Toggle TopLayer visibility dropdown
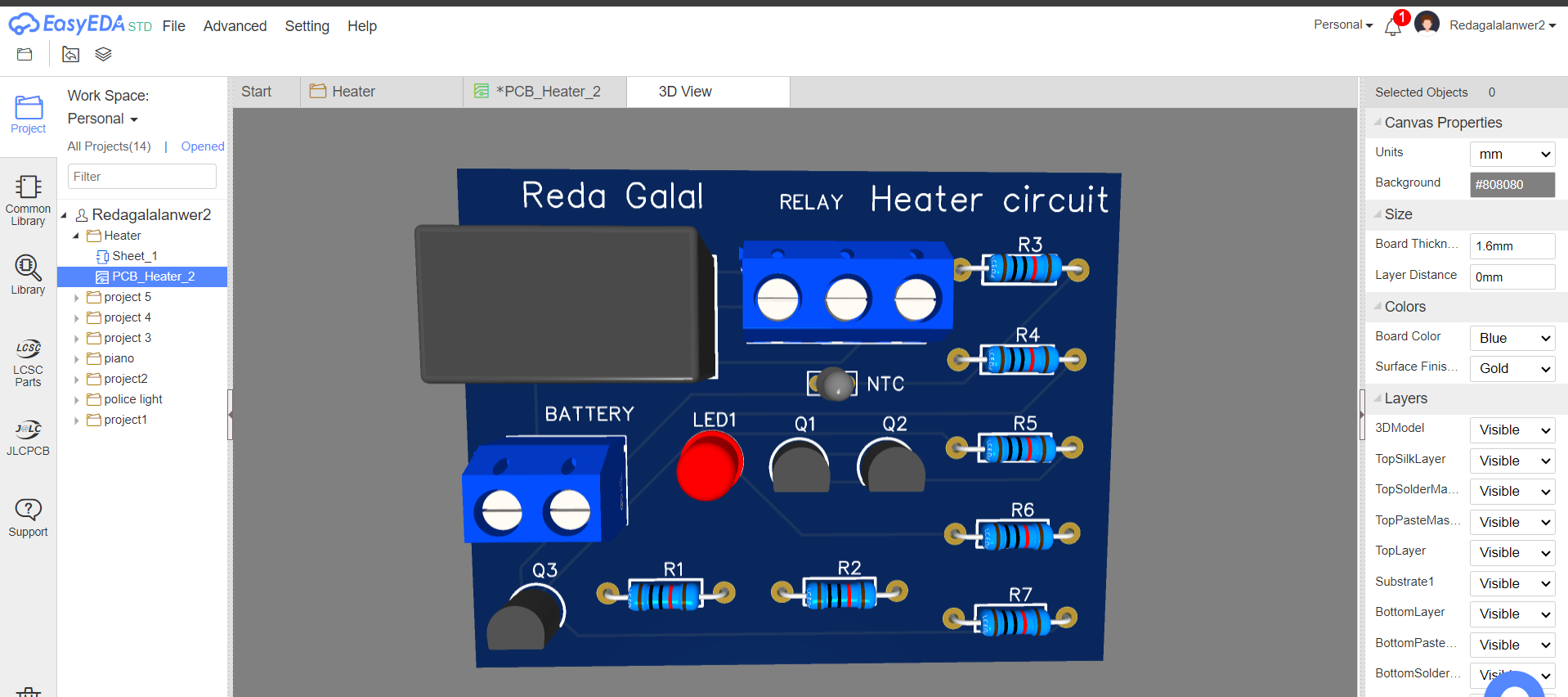Viewport: 1568px width, 697px height. (1512, 552)
